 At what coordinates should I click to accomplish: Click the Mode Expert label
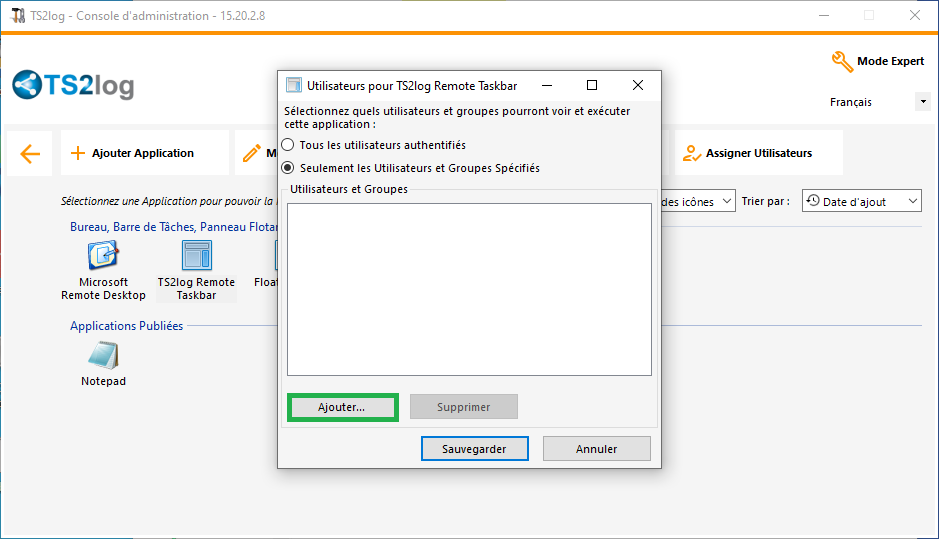click(x=890, y=61)
